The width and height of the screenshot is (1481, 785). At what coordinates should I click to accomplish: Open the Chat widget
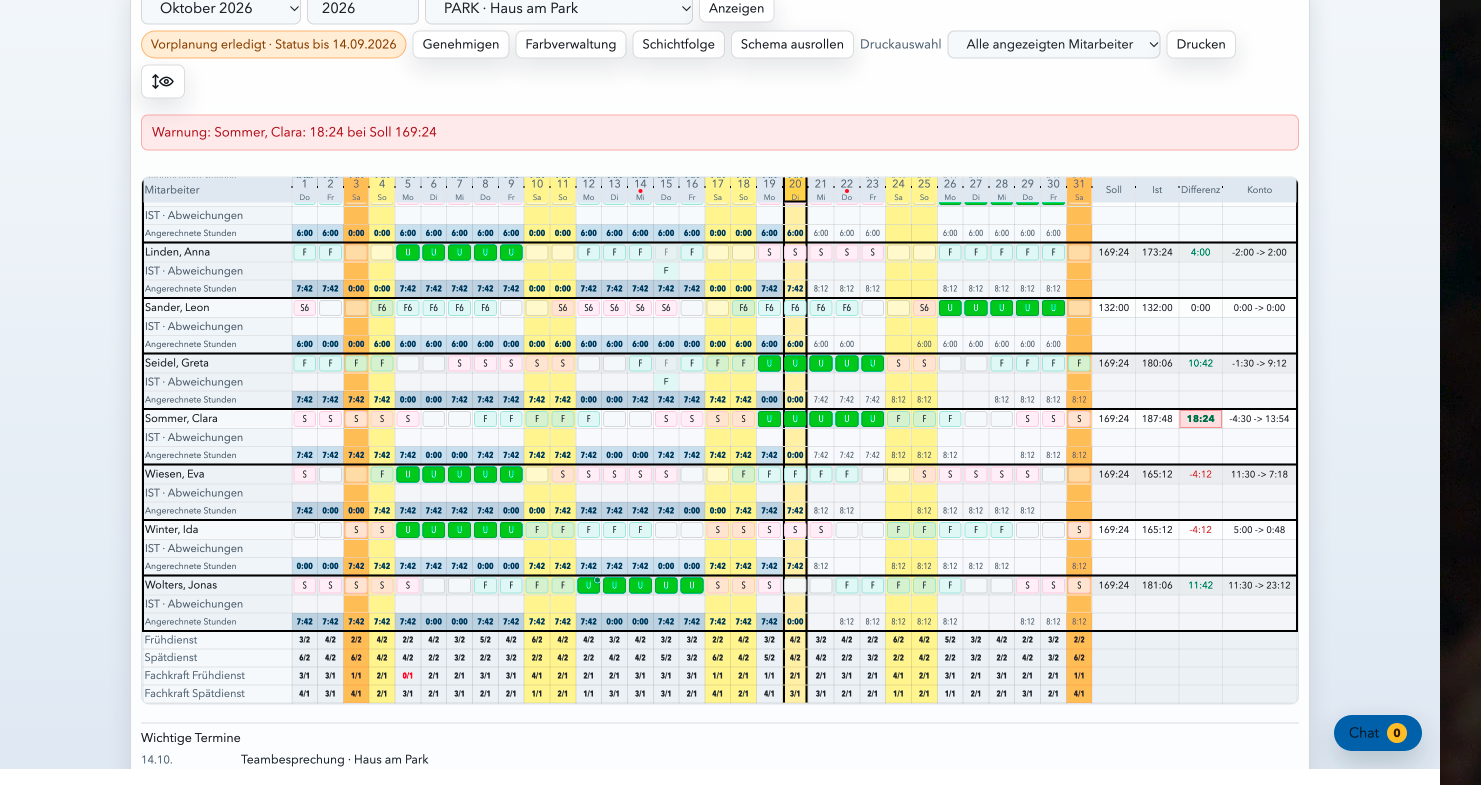(x=1377, y=733)
